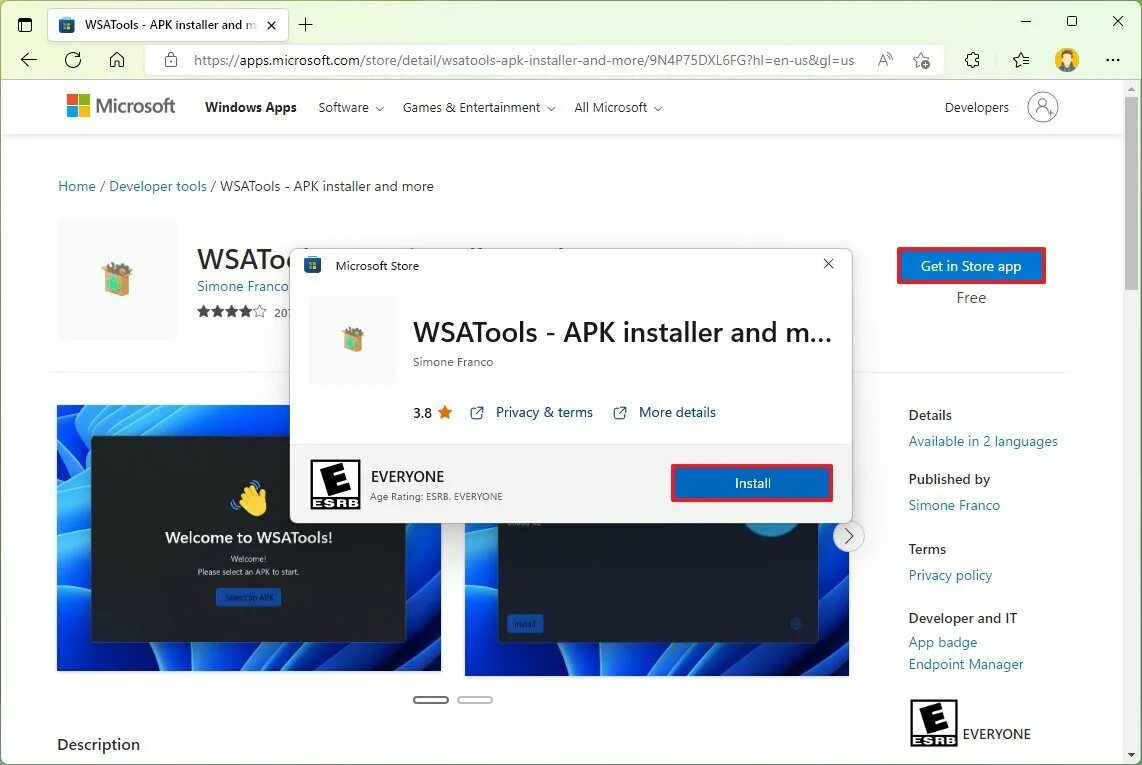The image size is (1142, 765).
Task: Open the sign-in account icon
Action: click(1042, 107)
